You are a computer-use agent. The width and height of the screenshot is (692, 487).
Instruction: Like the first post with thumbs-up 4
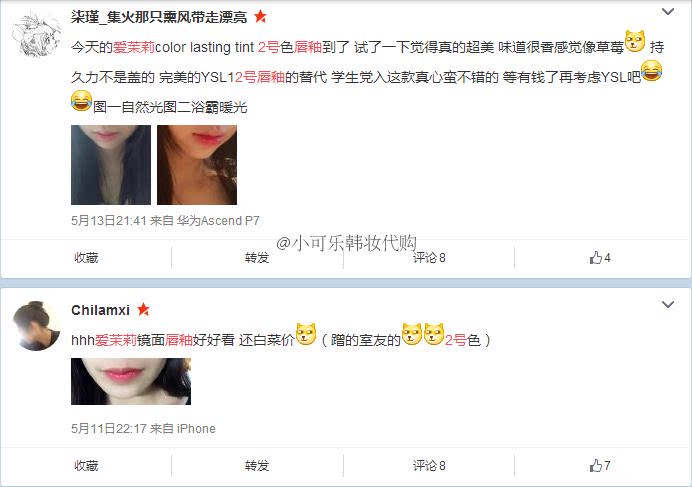[600, 257]
